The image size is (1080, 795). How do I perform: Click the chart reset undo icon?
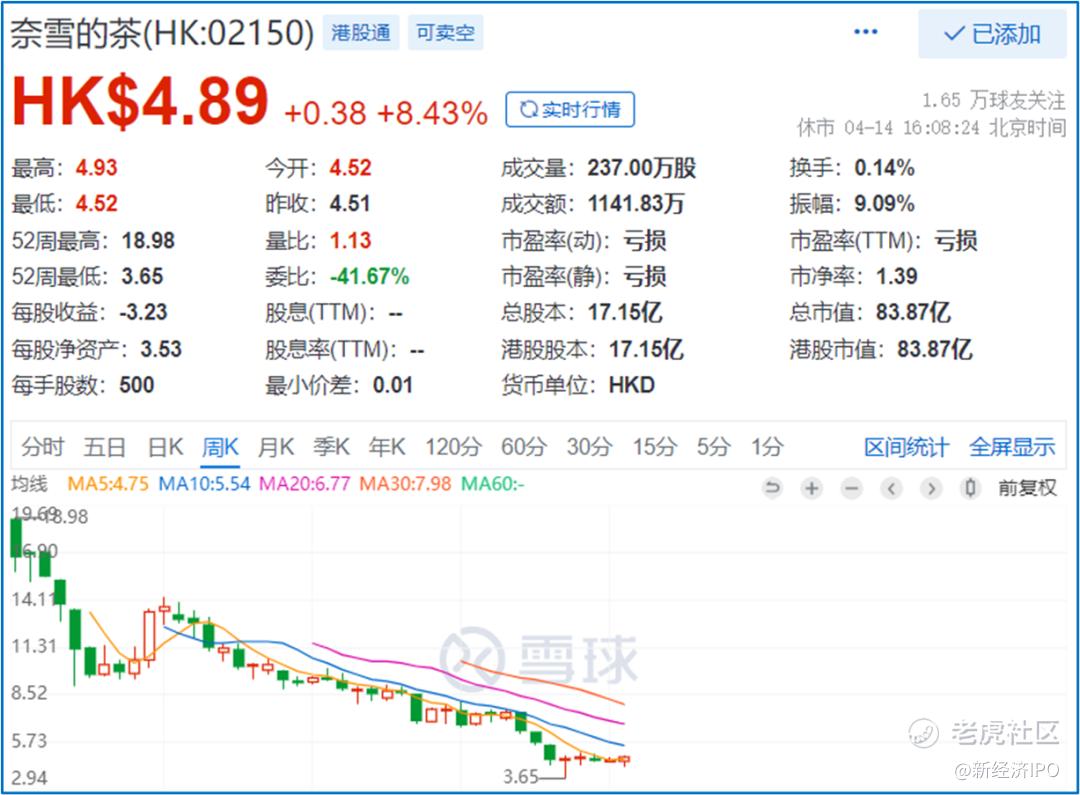pos(772,488)
